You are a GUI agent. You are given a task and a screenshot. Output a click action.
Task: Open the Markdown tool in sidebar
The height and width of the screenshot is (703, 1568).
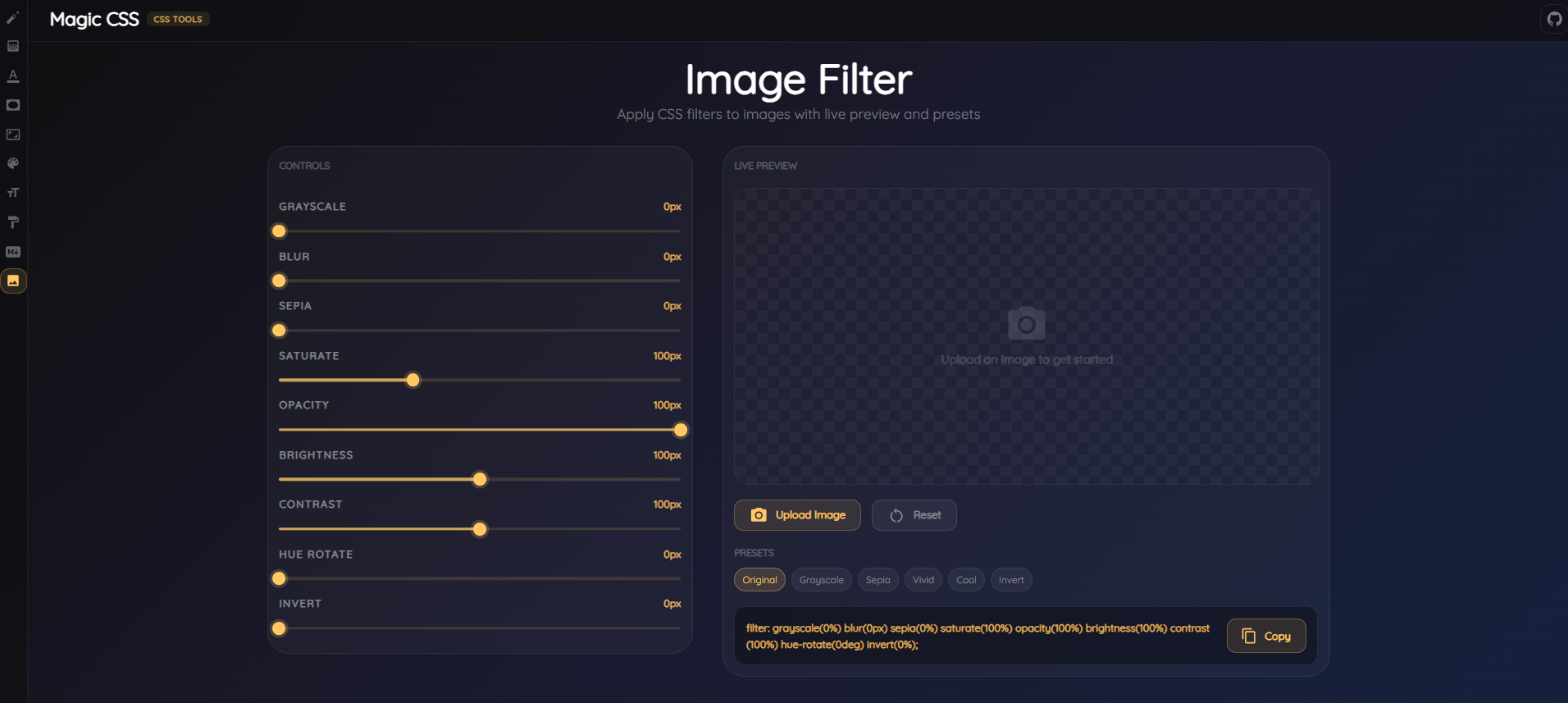(13, 252)
